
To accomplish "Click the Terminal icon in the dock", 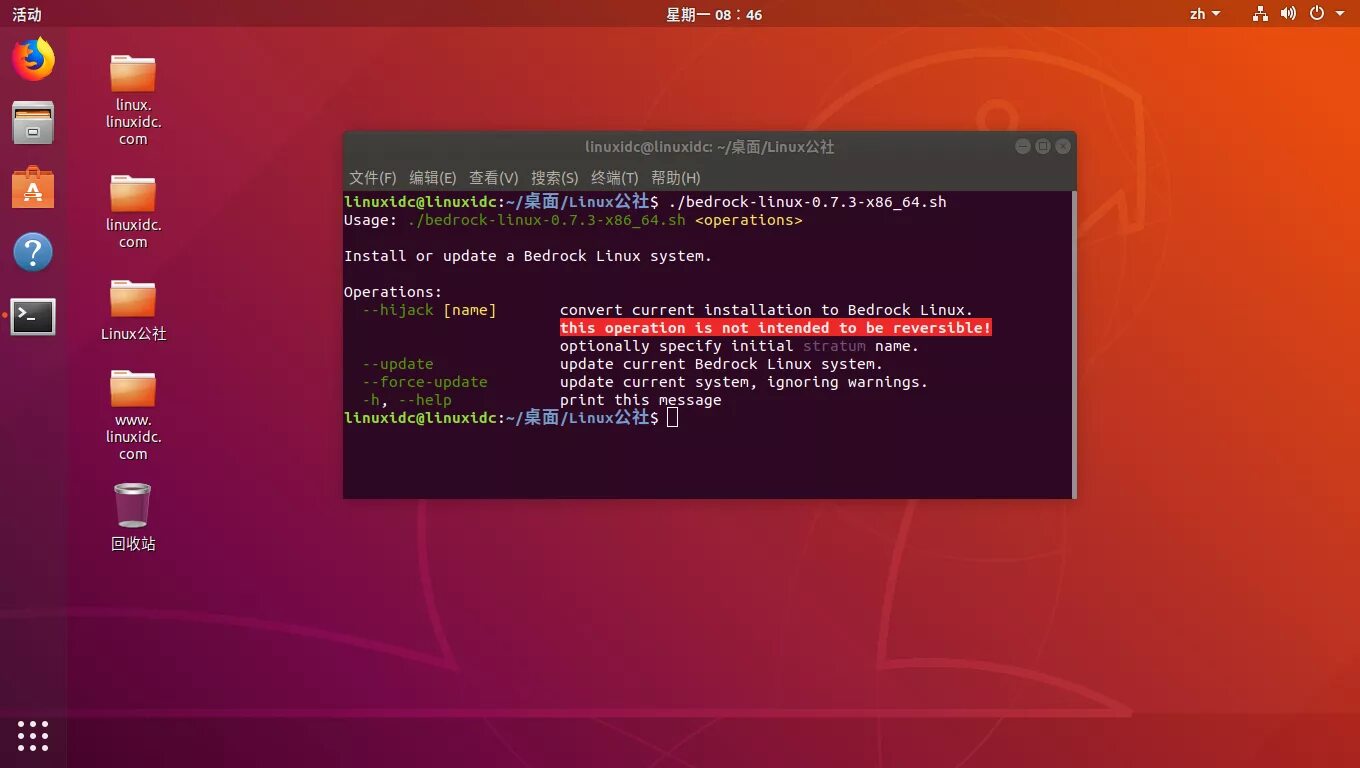I will coord(33,317).
